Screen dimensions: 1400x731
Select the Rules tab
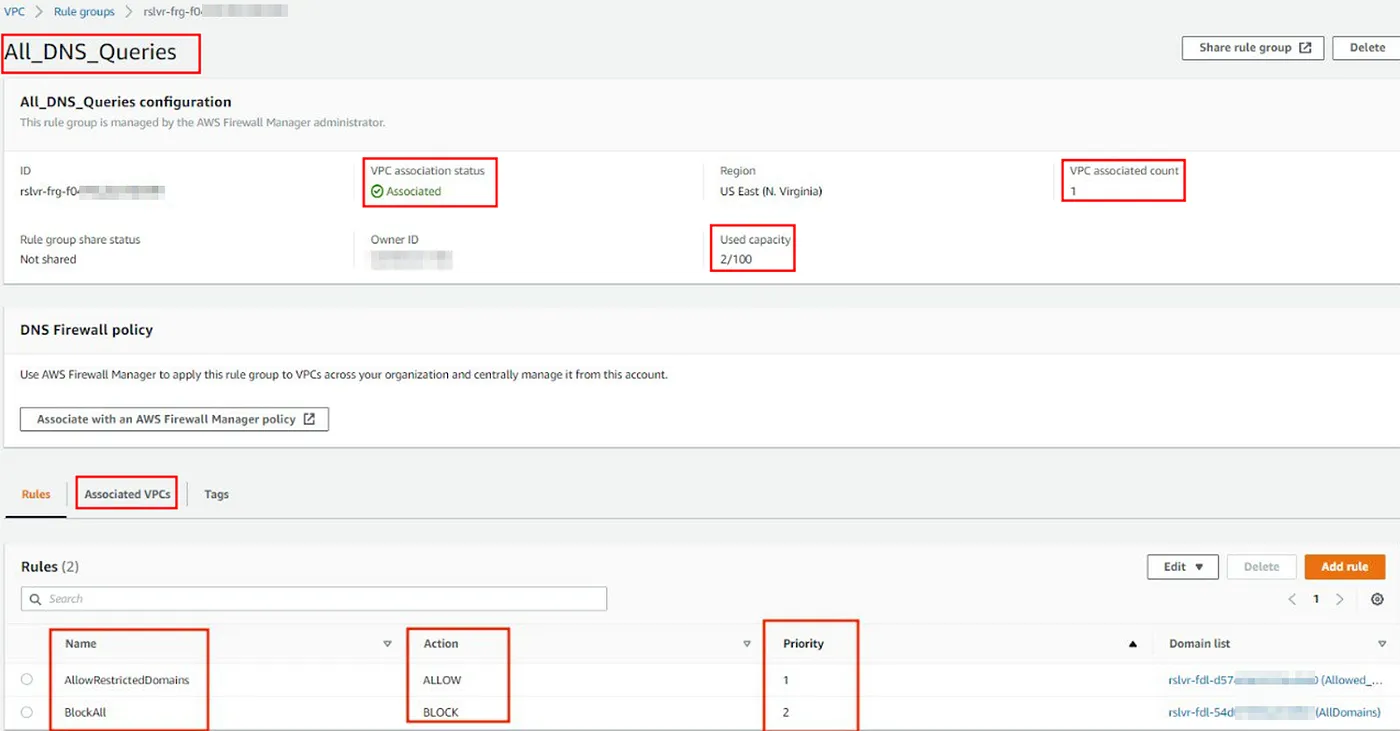[36, 494]
